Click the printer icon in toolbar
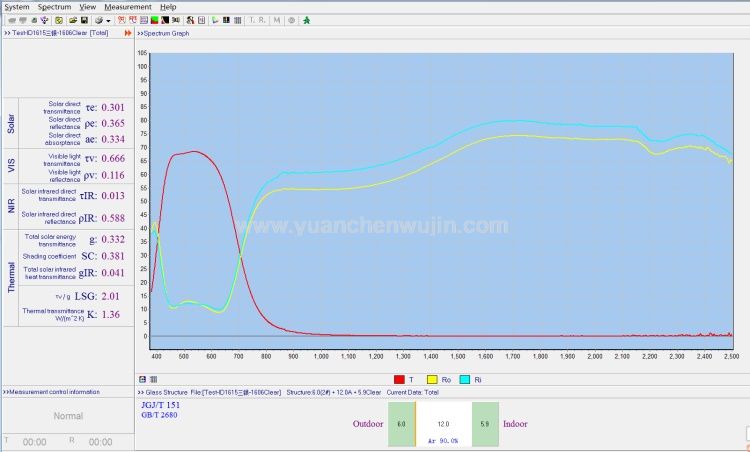This screenshot has height=452, width=750. click(97, 19)
